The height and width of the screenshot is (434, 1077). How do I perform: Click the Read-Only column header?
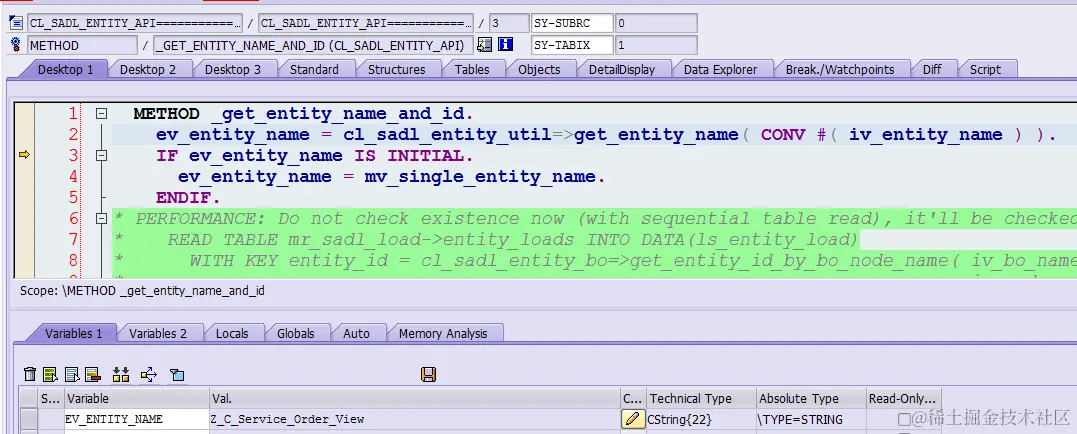click(x=903, y=398)
